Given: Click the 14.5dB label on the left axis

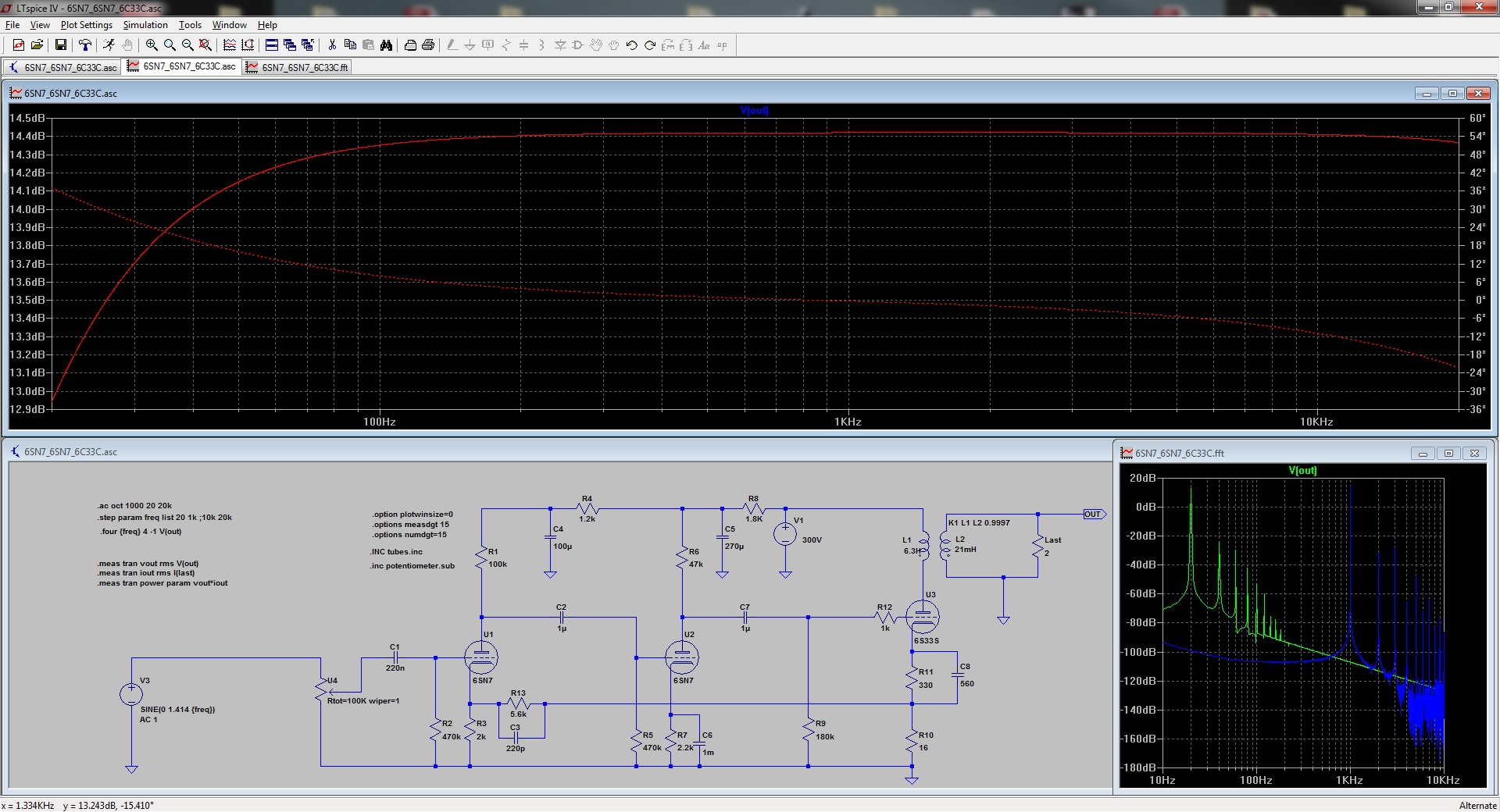Looking at the screenshot, I should coord(27,118).
